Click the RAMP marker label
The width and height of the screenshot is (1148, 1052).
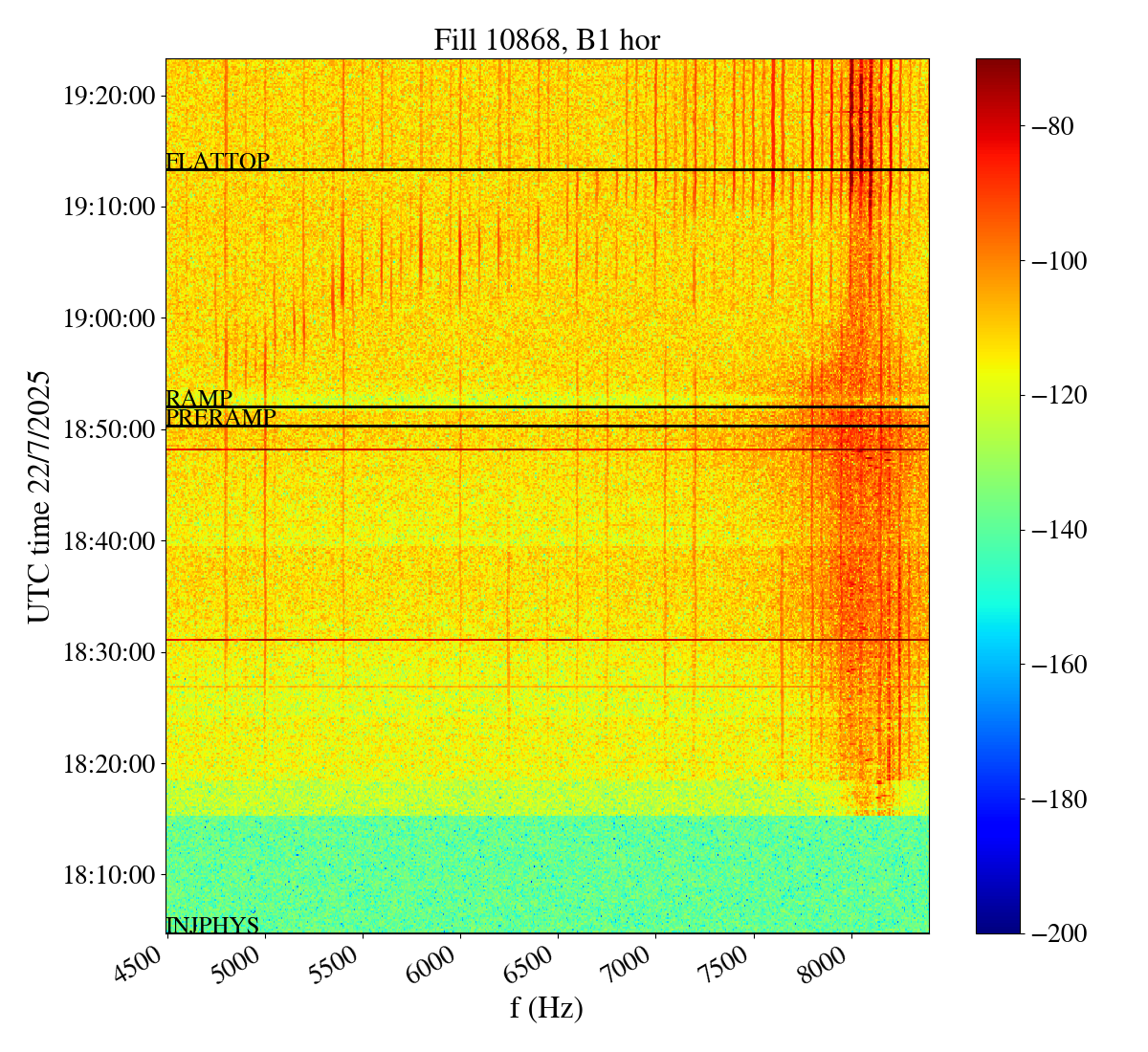pyautogui.click(x=199, y=398)
